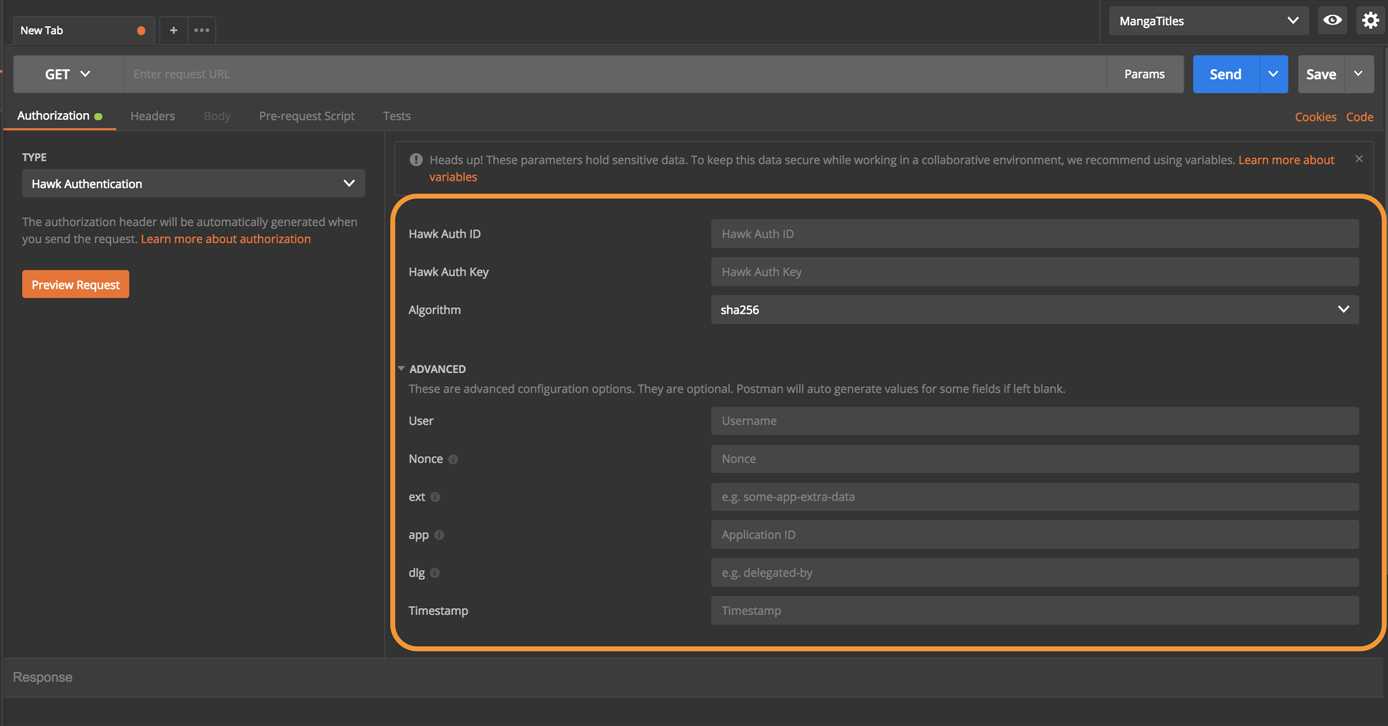1388x726 pixels.
Task: Click the Algorithm label
Action: [434, 310]
